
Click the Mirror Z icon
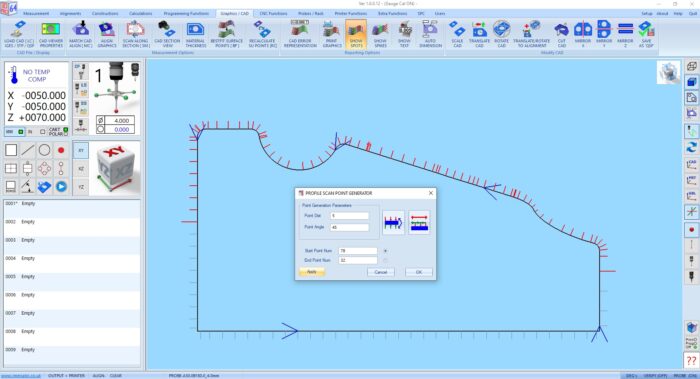tap(625, 34)
